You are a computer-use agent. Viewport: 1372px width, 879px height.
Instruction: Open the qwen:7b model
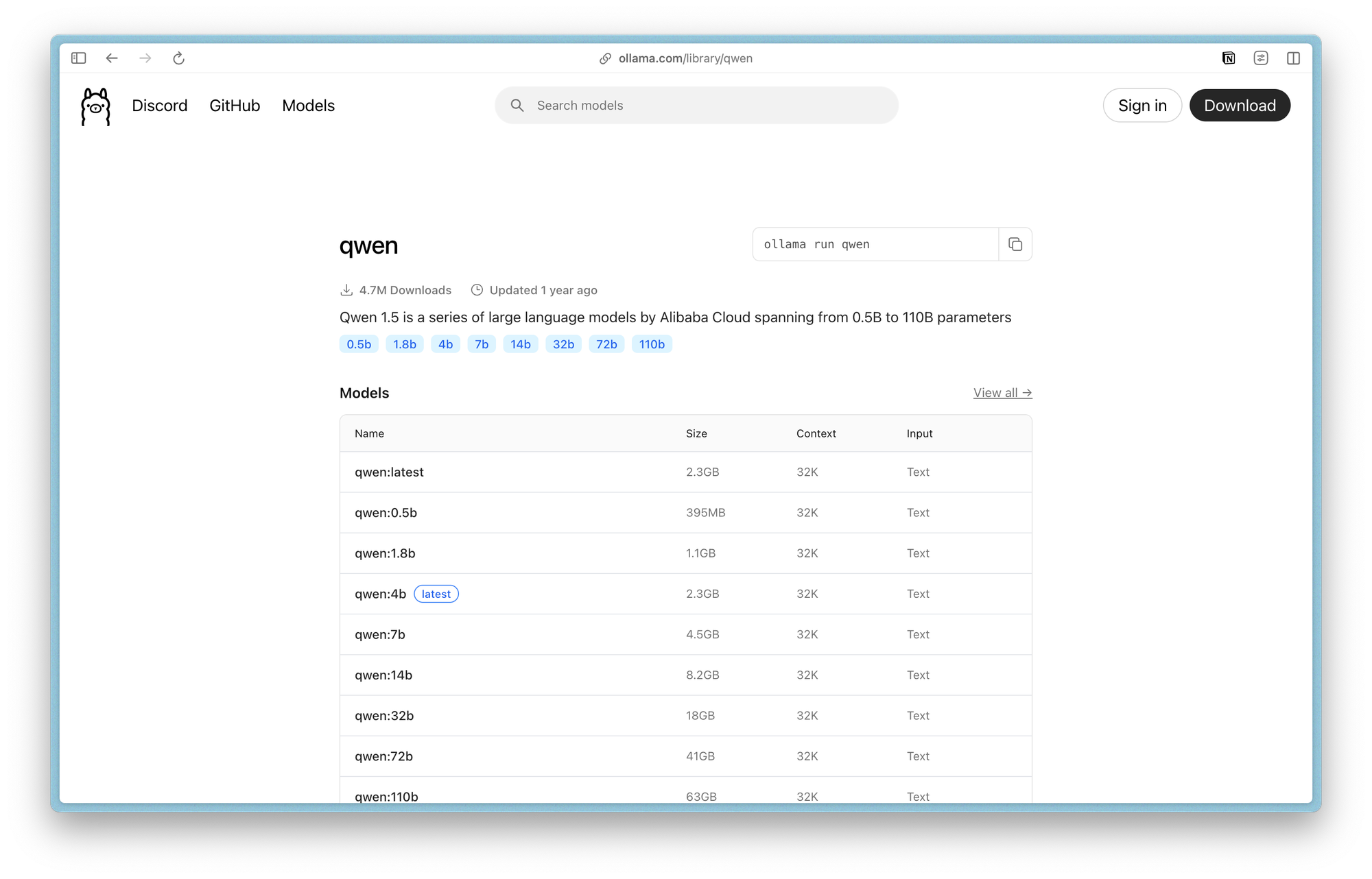(x=380, y=635)
